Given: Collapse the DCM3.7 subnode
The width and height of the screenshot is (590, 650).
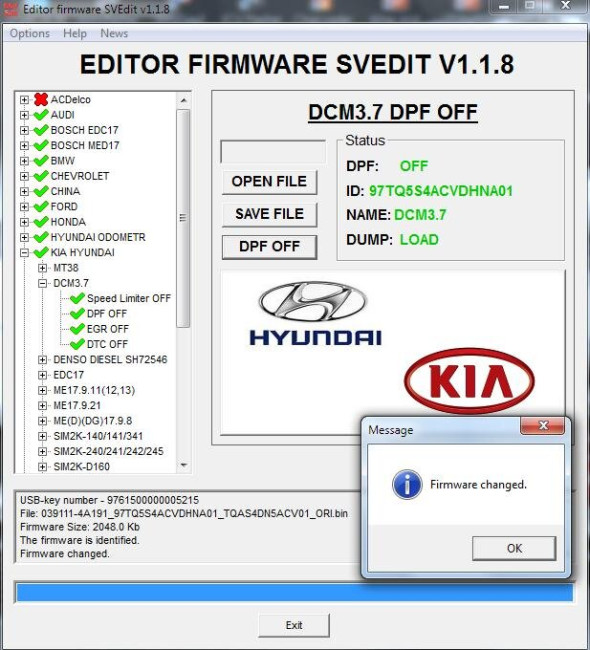Looking at the screenshot, I should click(x=42, y=283).
